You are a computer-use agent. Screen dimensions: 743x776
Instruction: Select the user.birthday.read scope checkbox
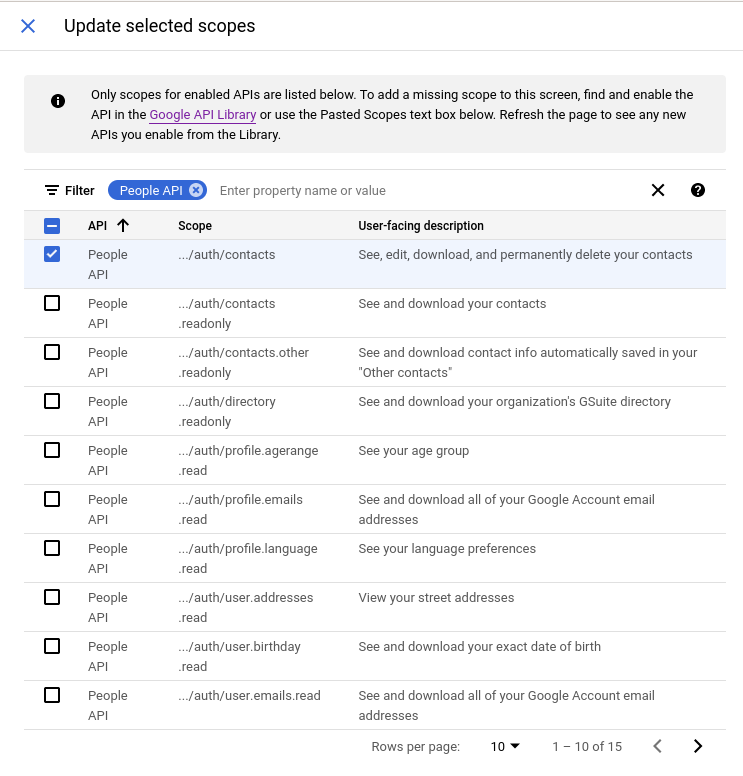click(x=52, y=646)
